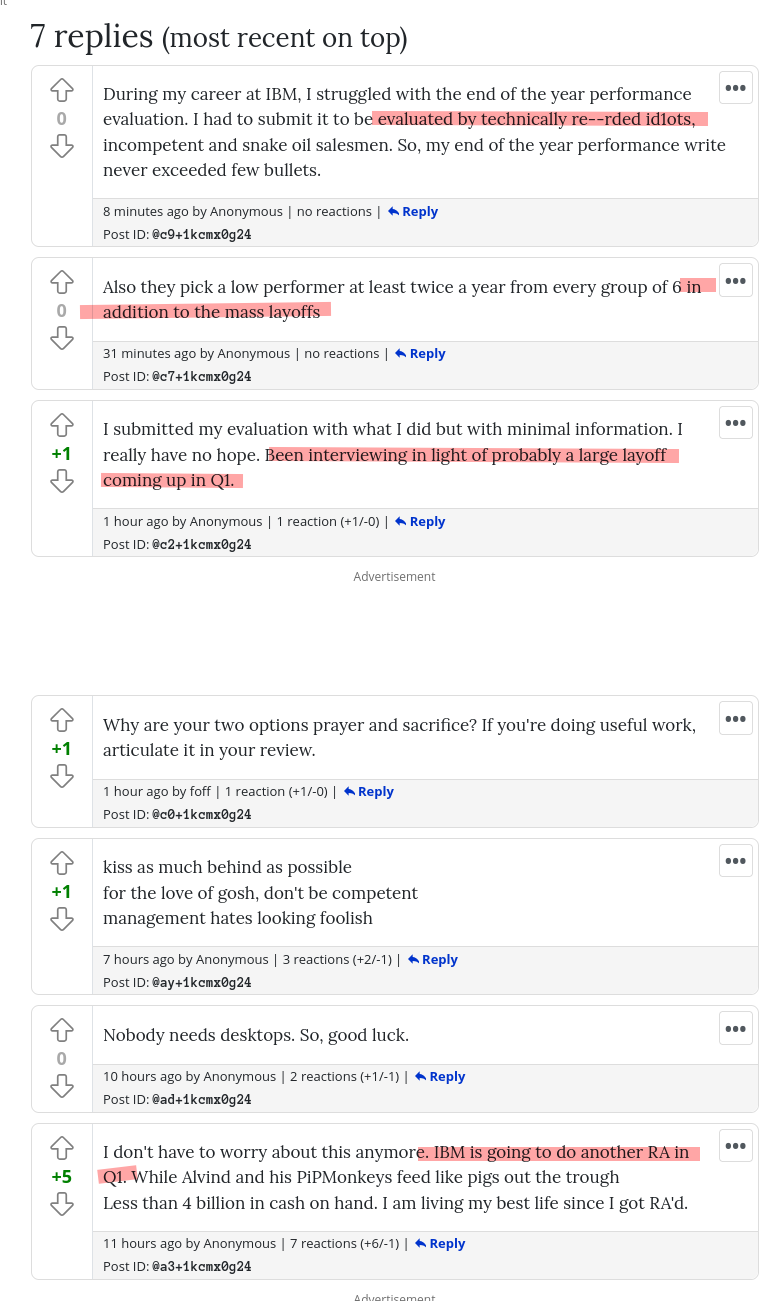Reply to the post from 8 minutes ago
The image size is (772, 1301).
pyautogui.click(x=413, y=212)
